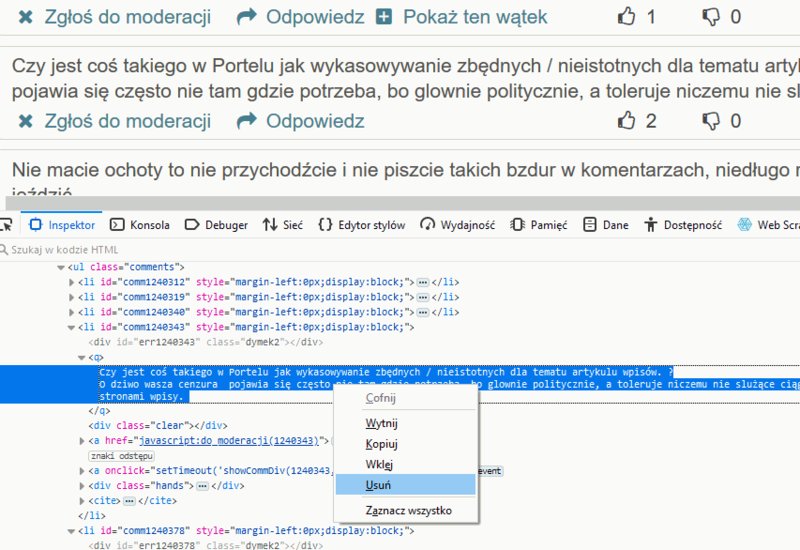This screenshot has width=800, height=550.
Task: Choose Kopiuj in the context menu
Action: coord(382,444)
